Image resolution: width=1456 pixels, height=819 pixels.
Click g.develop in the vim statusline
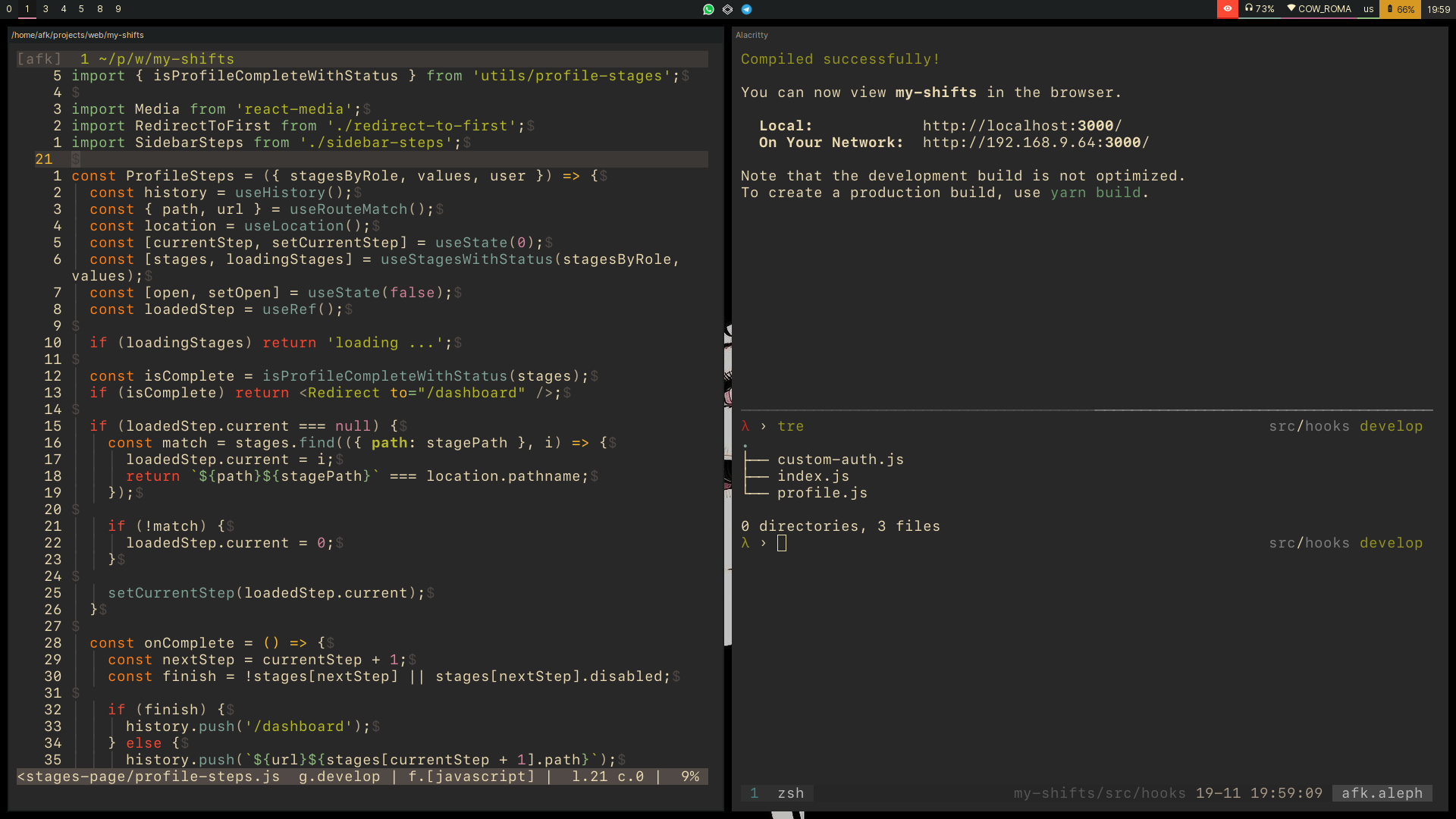click(x=339, y=777)
